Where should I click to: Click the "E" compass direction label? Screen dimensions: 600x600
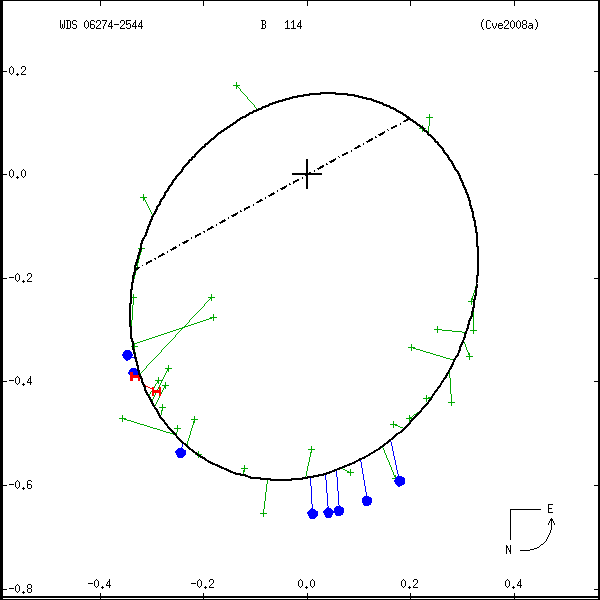[550, 509]
